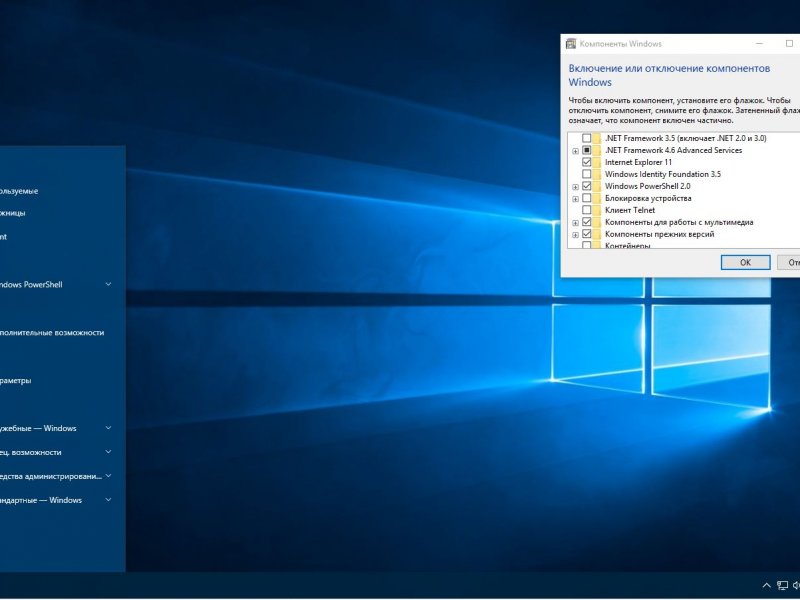Disable the Компоненты прежних версий checkbox
Viewport: 800px width, 600px height.
(x=587, y=234)
